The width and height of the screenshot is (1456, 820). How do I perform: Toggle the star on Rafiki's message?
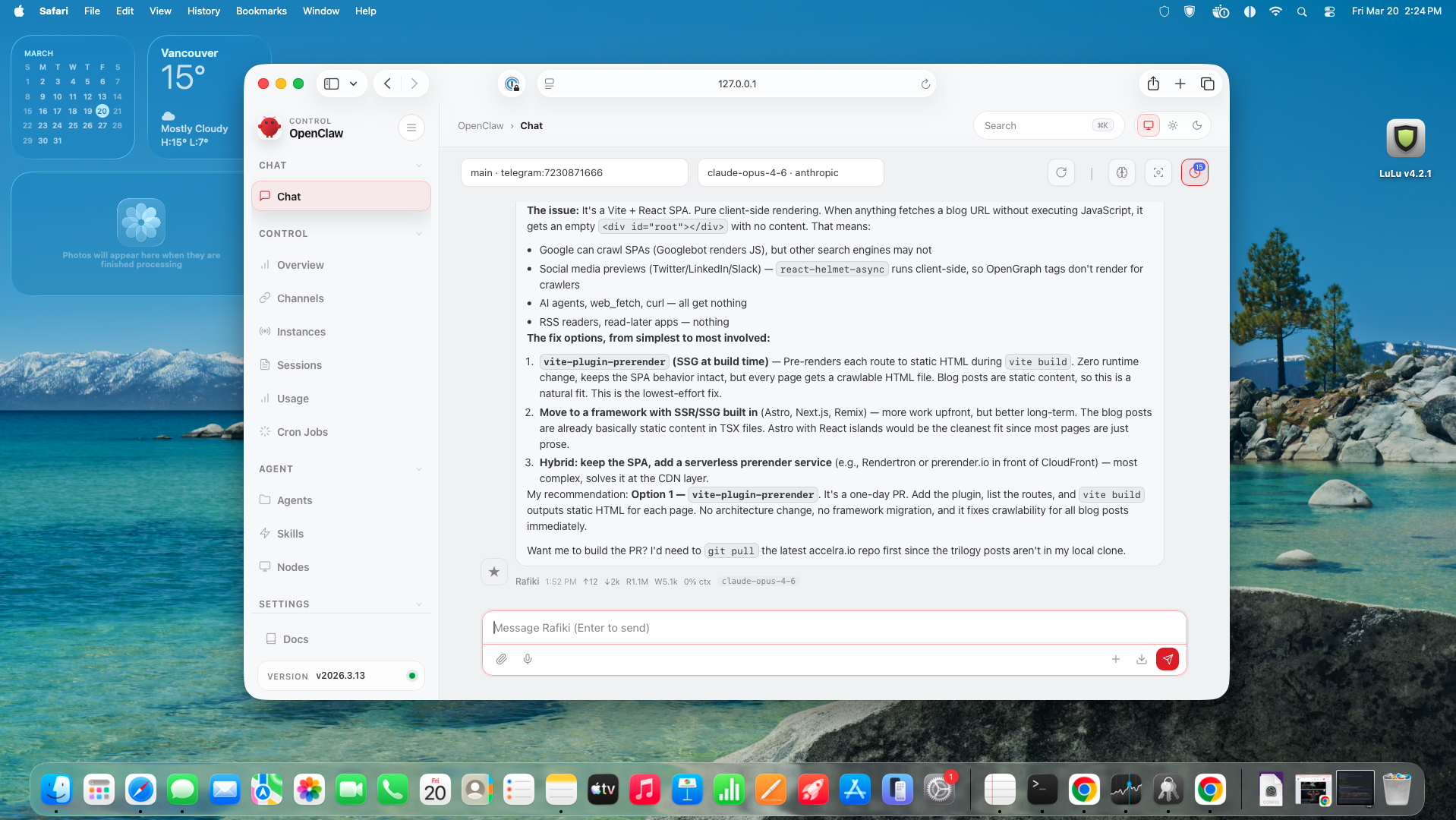tap(493, 572)
